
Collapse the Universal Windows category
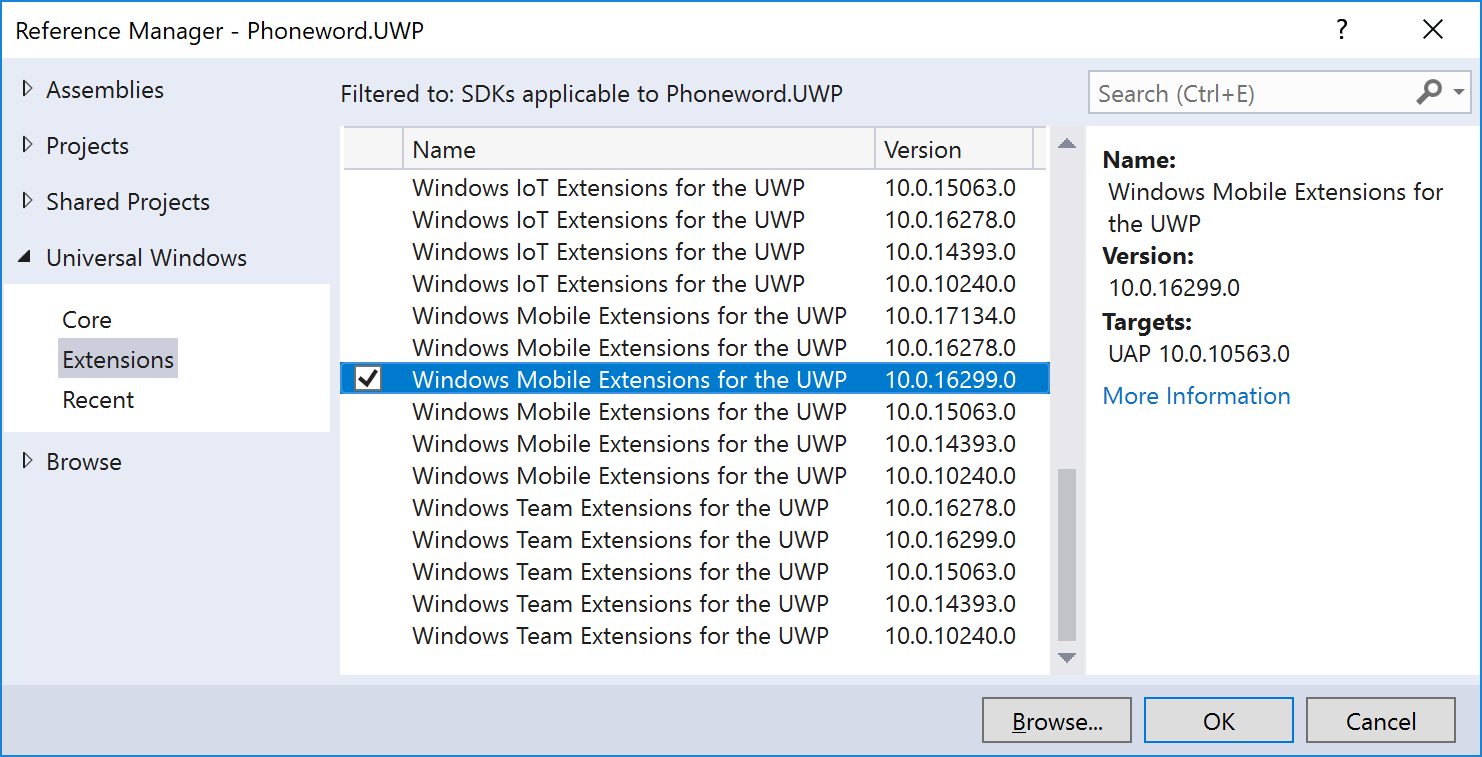[x=26, y=258]
